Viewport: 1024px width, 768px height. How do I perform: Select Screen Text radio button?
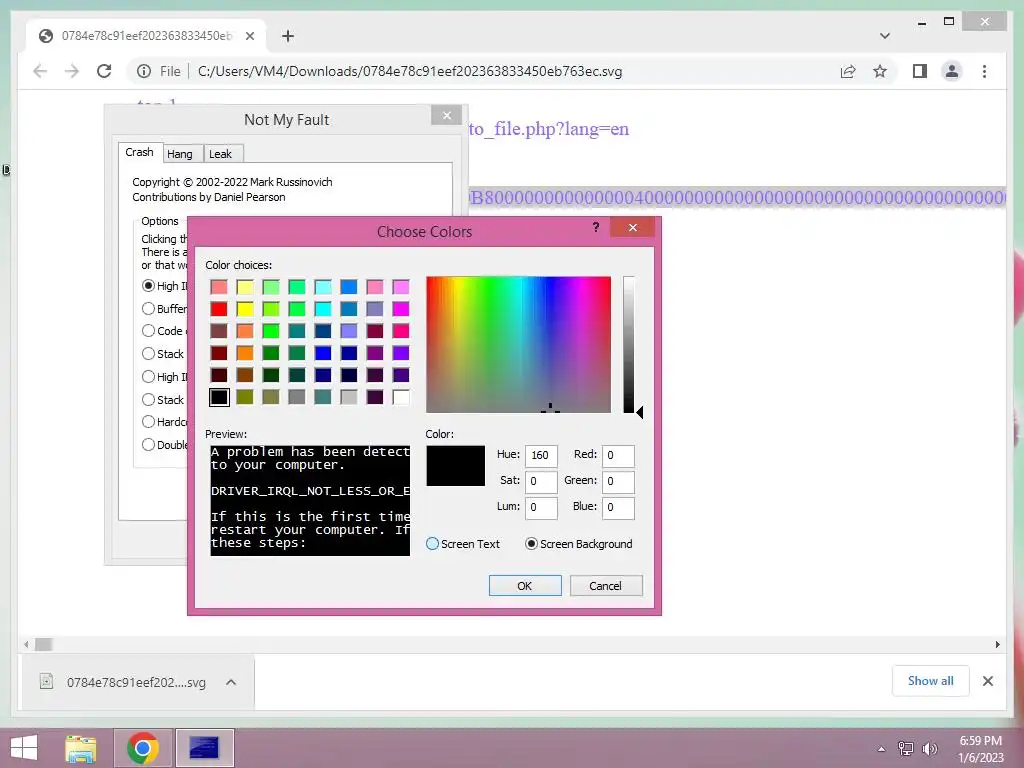[432, 543]
